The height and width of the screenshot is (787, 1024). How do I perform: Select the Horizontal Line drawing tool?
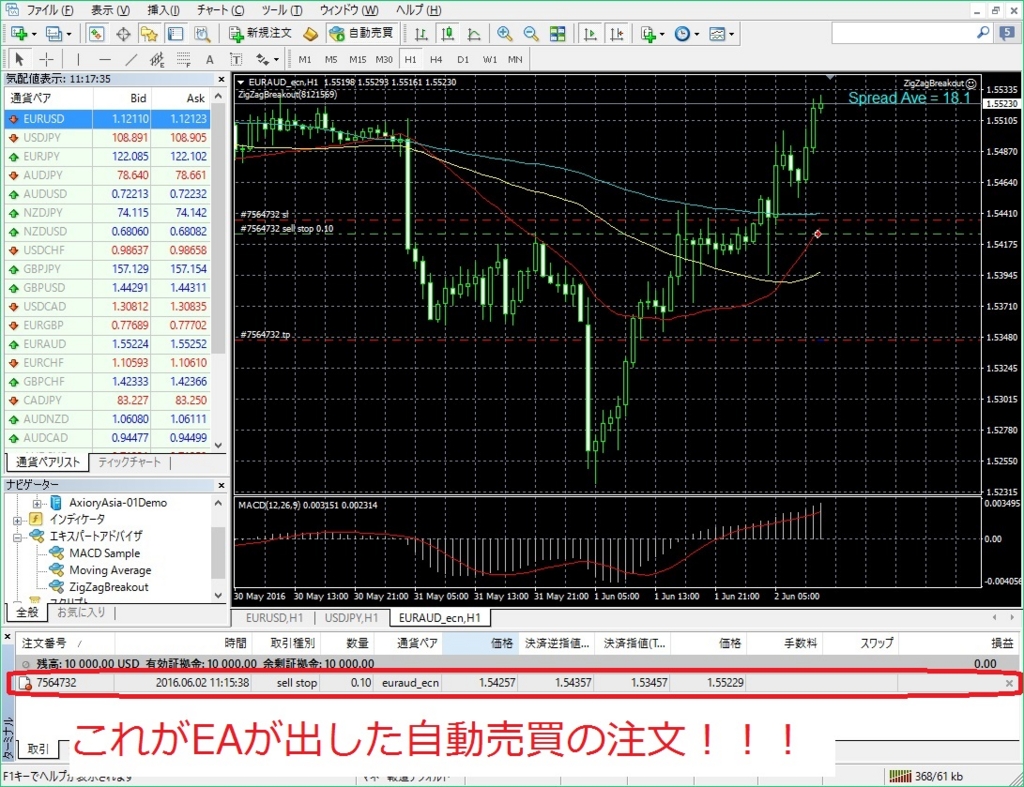[103, 58]
